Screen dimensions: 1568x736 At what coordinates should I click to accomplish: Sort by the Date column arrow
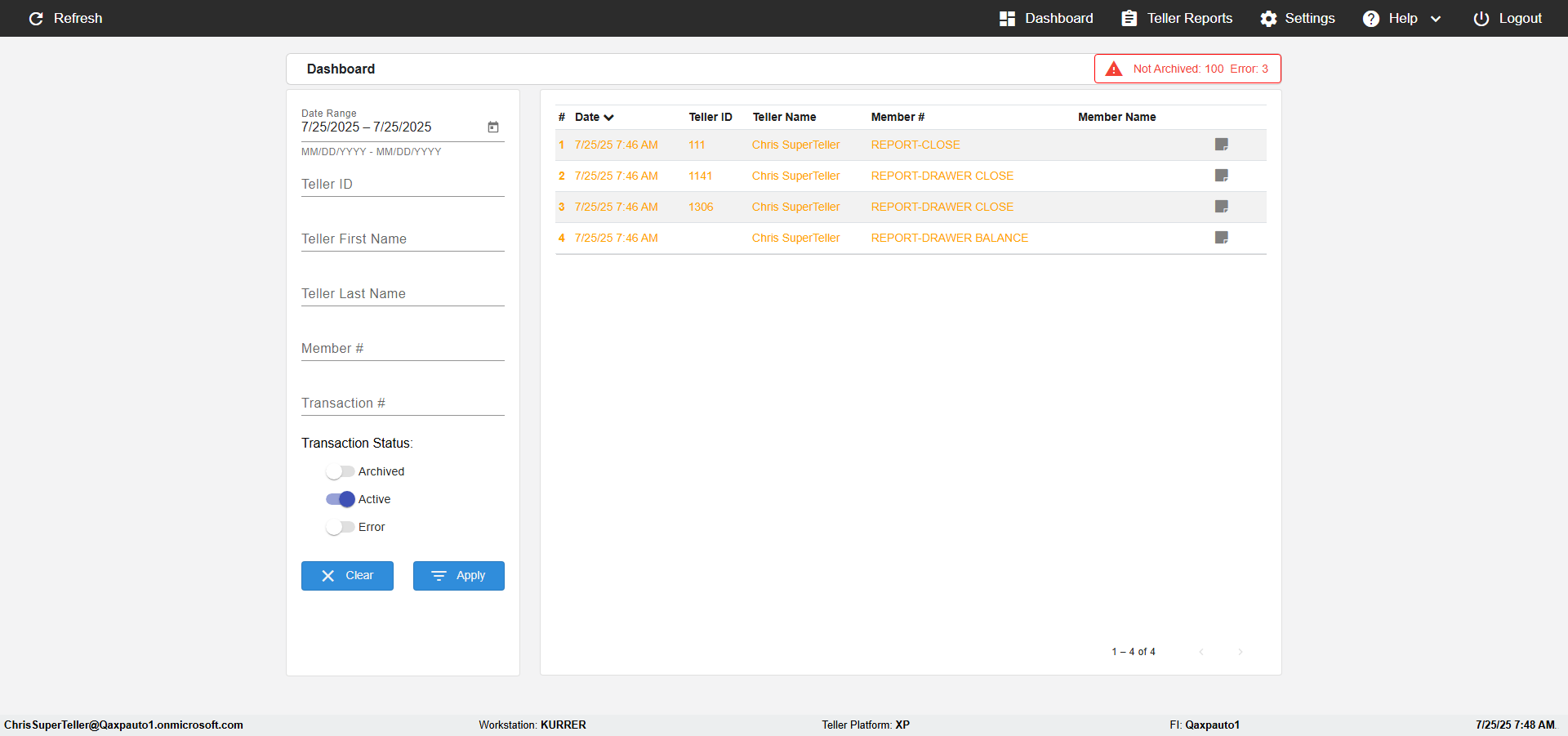coord(609,118)
